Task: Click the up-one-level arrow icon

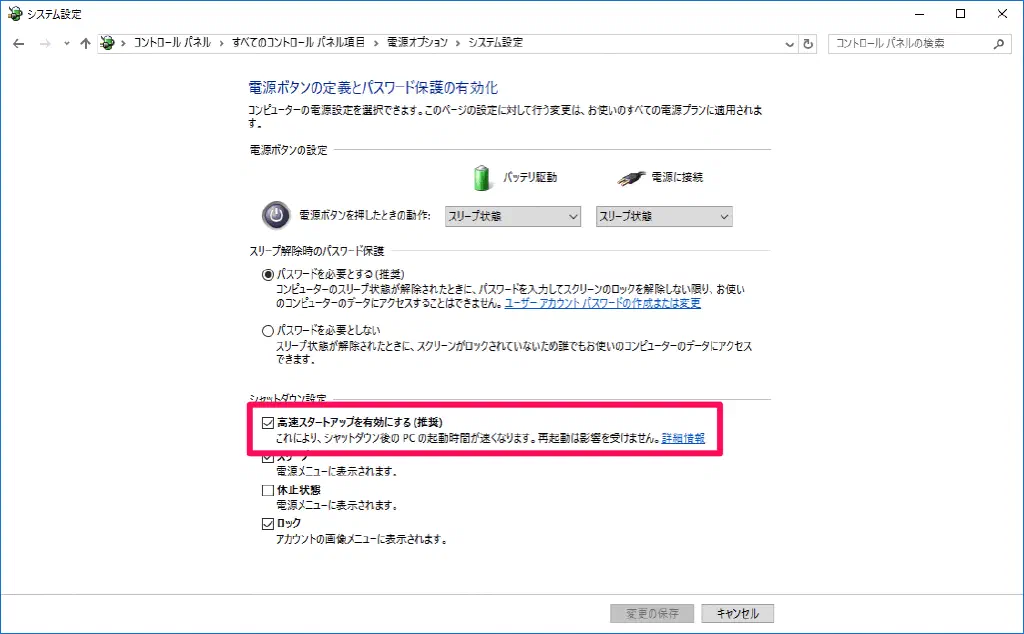Action: click(x=85, y=43)
